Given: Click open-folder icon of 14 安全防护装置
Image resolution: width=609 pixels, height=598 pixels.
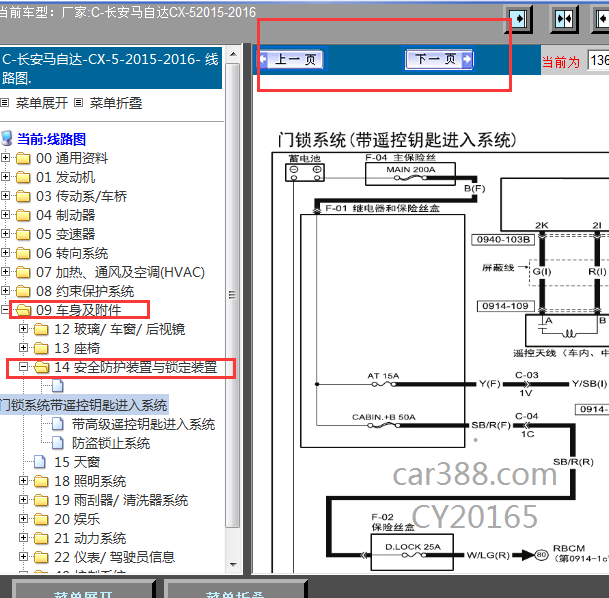Looking at the screenshot, I should tap(41, 367).
